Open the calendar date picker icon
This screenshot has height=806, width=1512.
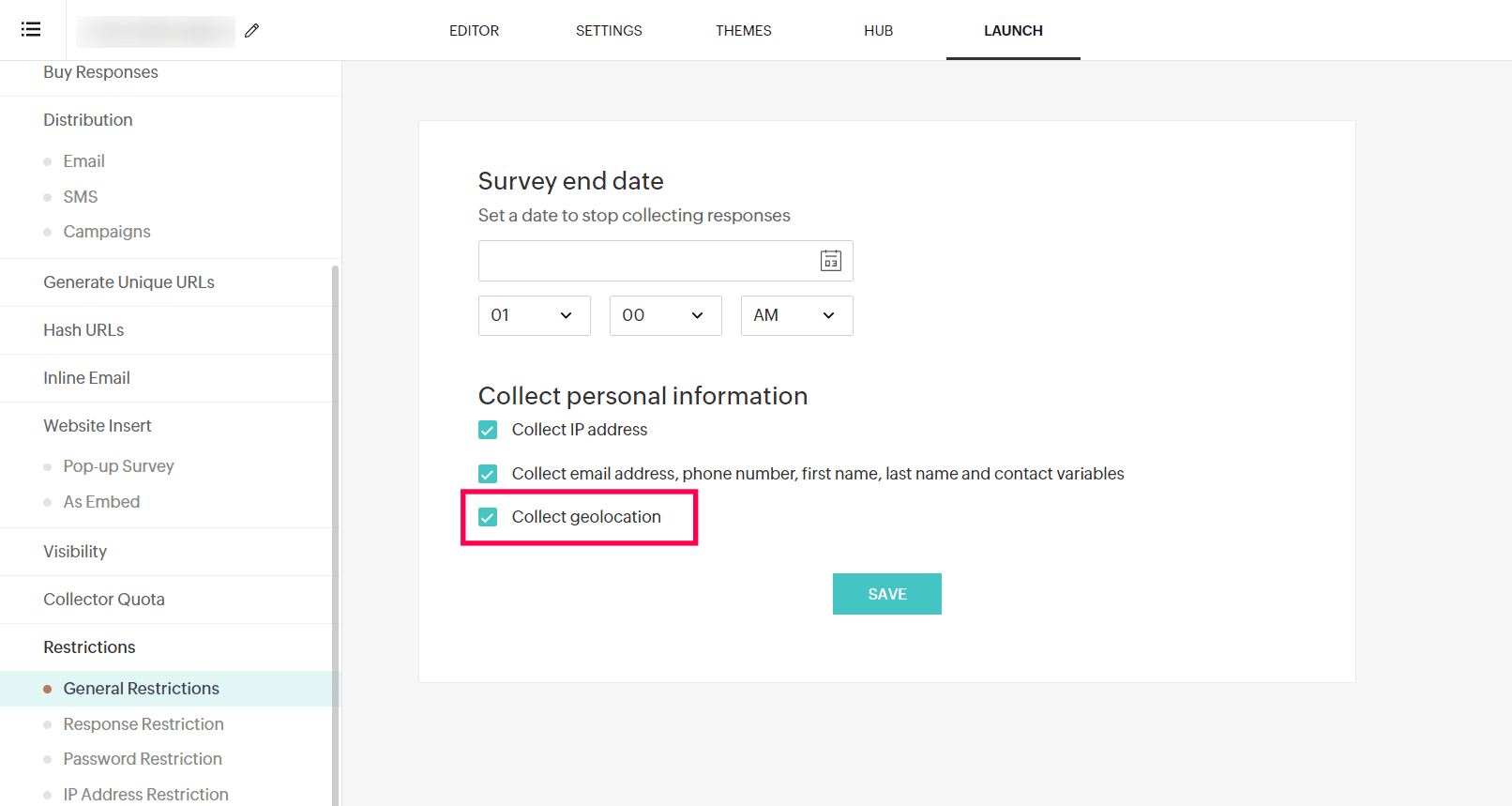click(830, 261)
